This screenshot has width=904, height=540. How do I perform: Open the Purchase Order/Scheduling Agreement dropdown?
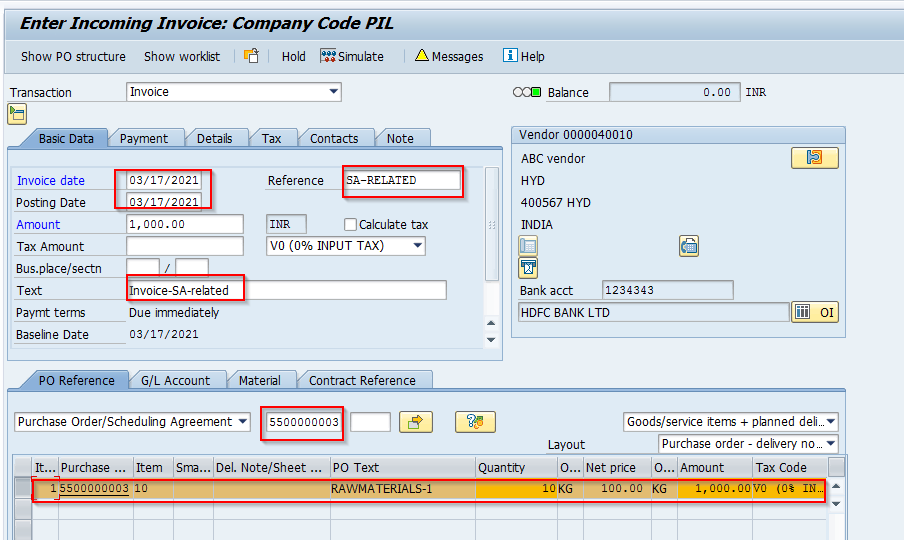243,422
